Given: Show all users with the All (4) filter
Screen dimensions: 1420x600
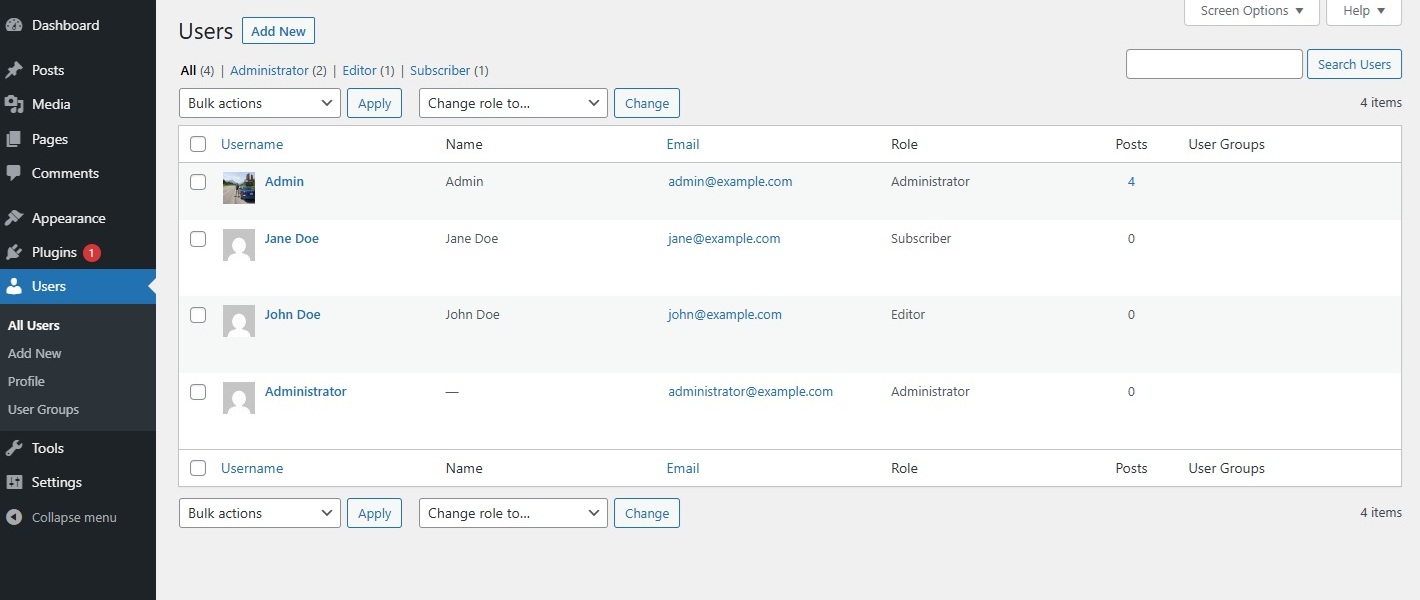Looking at the screenshot, I should point(197,71).
